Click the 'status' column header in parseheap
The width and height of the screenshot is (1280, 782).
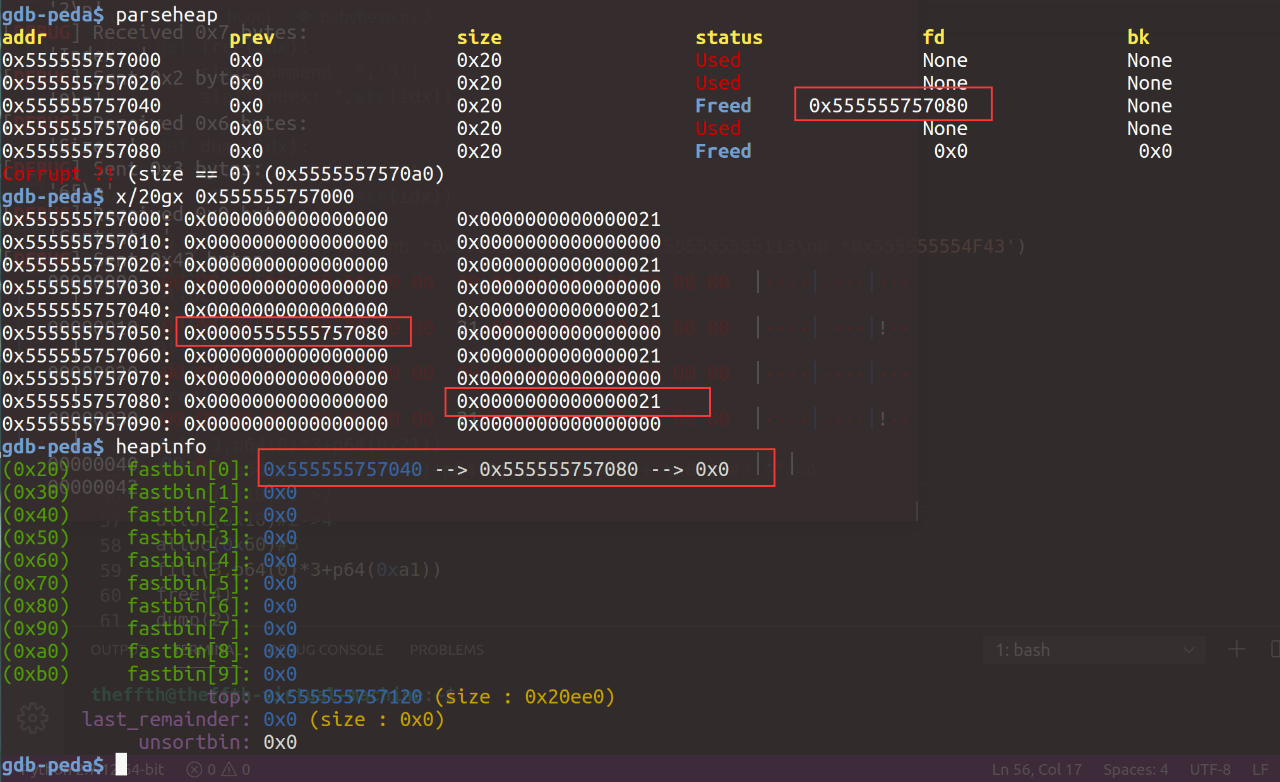pos(729,38)
